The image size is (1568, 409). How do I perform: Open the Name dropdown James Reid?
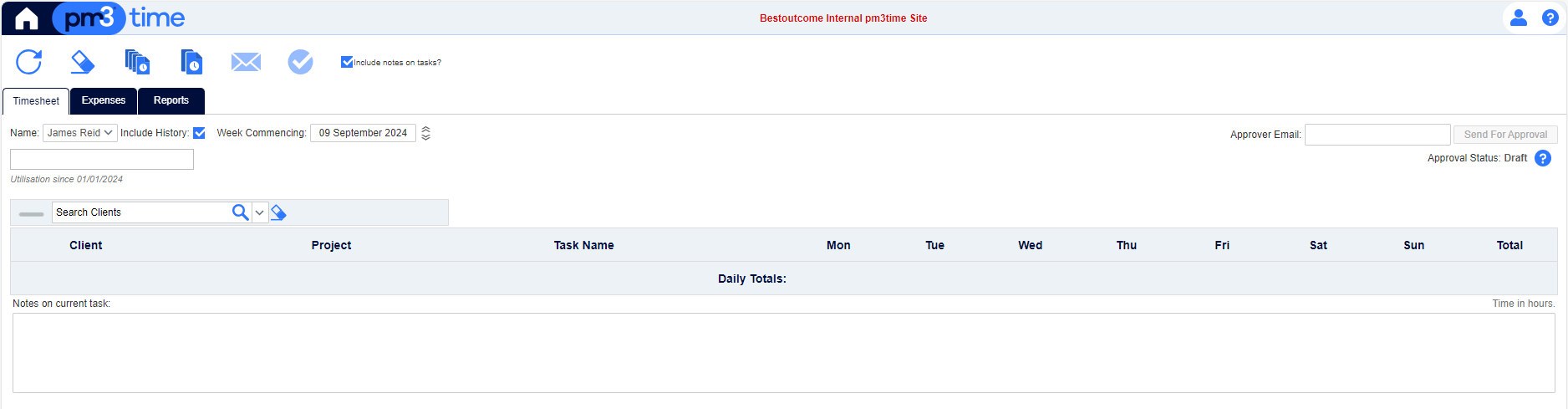click(x=79, y=133)
